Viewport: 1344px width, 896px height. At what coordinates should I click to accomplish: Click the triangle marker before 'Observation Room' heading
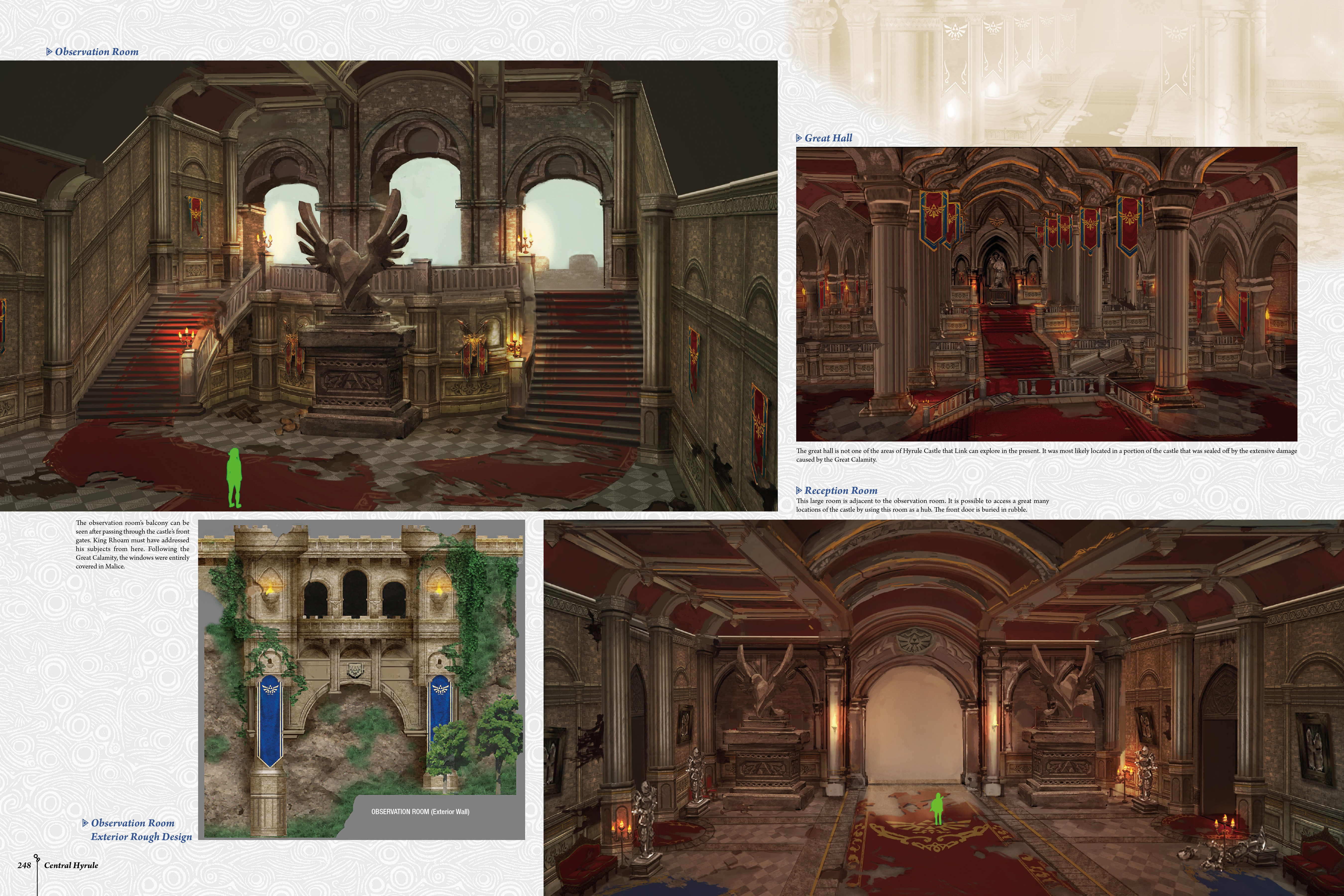pos(49,52)
